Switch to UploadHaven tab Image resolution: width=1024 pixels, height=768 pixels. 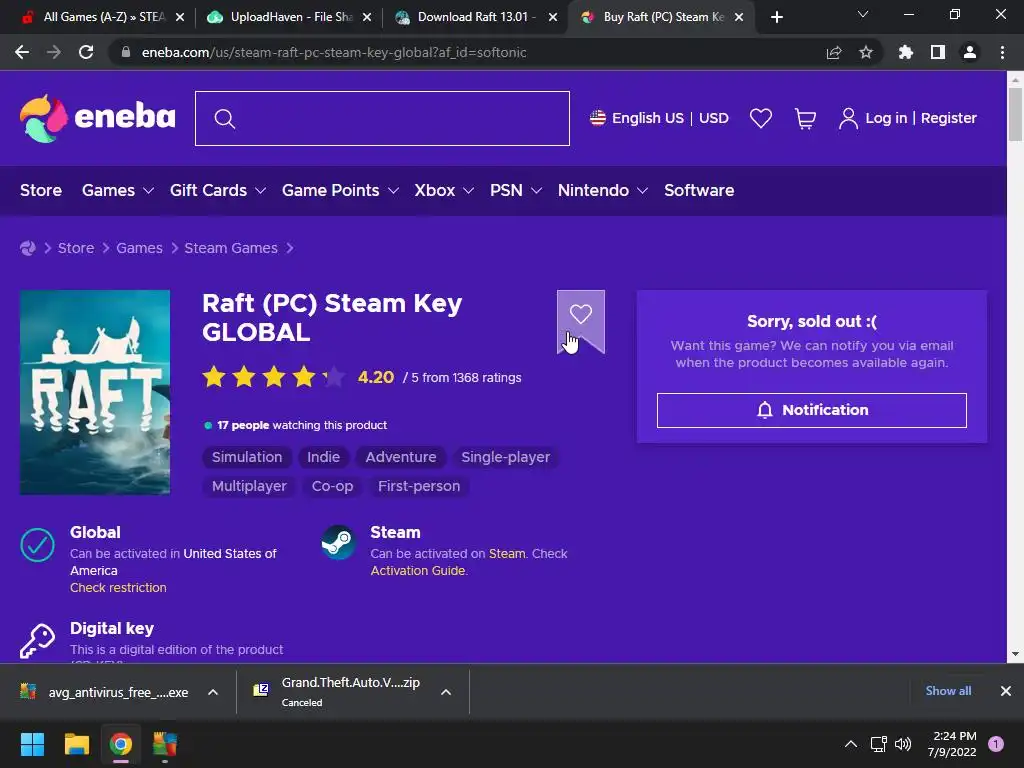288,17
